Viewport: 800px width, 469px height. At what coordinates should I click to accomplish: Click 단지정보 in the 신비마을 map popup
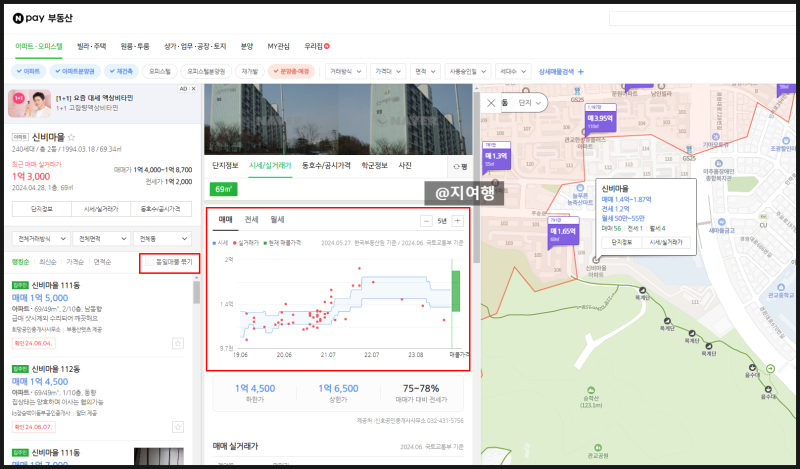pos(621,242)
